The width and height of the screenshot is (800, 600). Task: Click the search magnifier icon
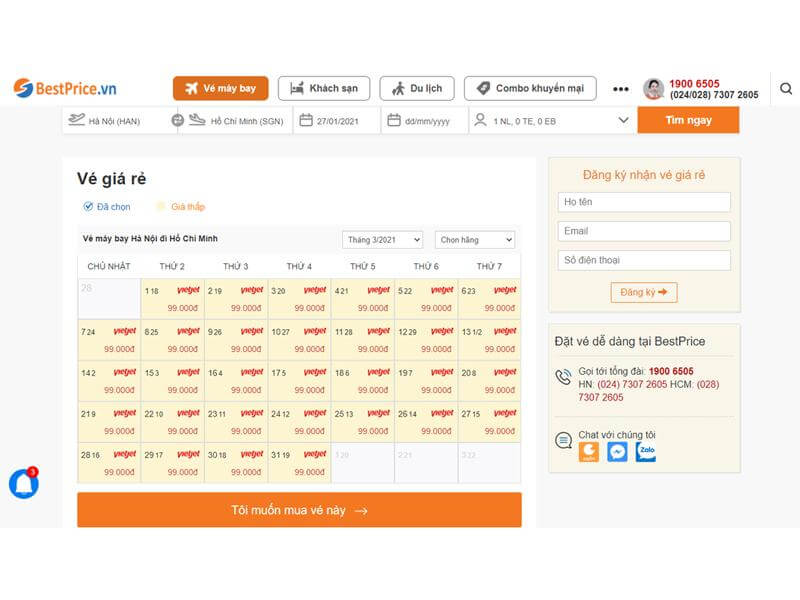click(786, 89)
